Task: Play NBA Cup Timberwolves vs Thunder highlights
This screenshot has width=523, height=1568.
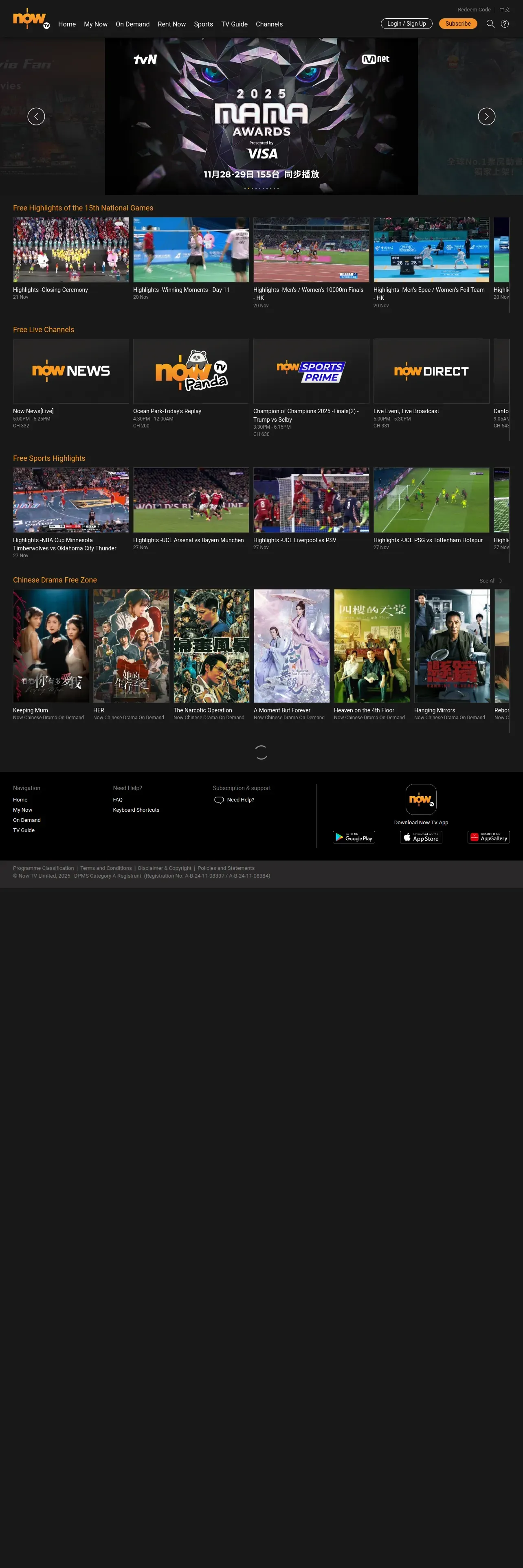Action: pyautogui.click(x=70, y=500)
